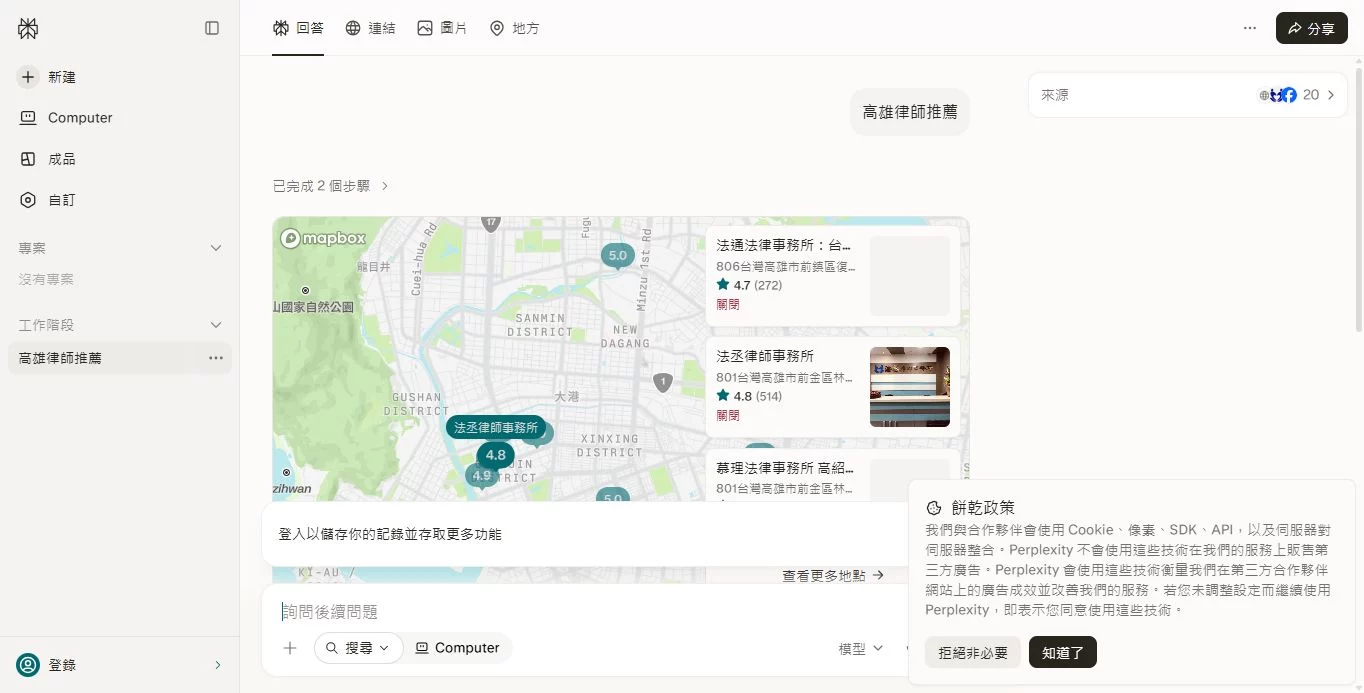
Task: Open the three-dot more menu in header
Action: (1250, 28)
